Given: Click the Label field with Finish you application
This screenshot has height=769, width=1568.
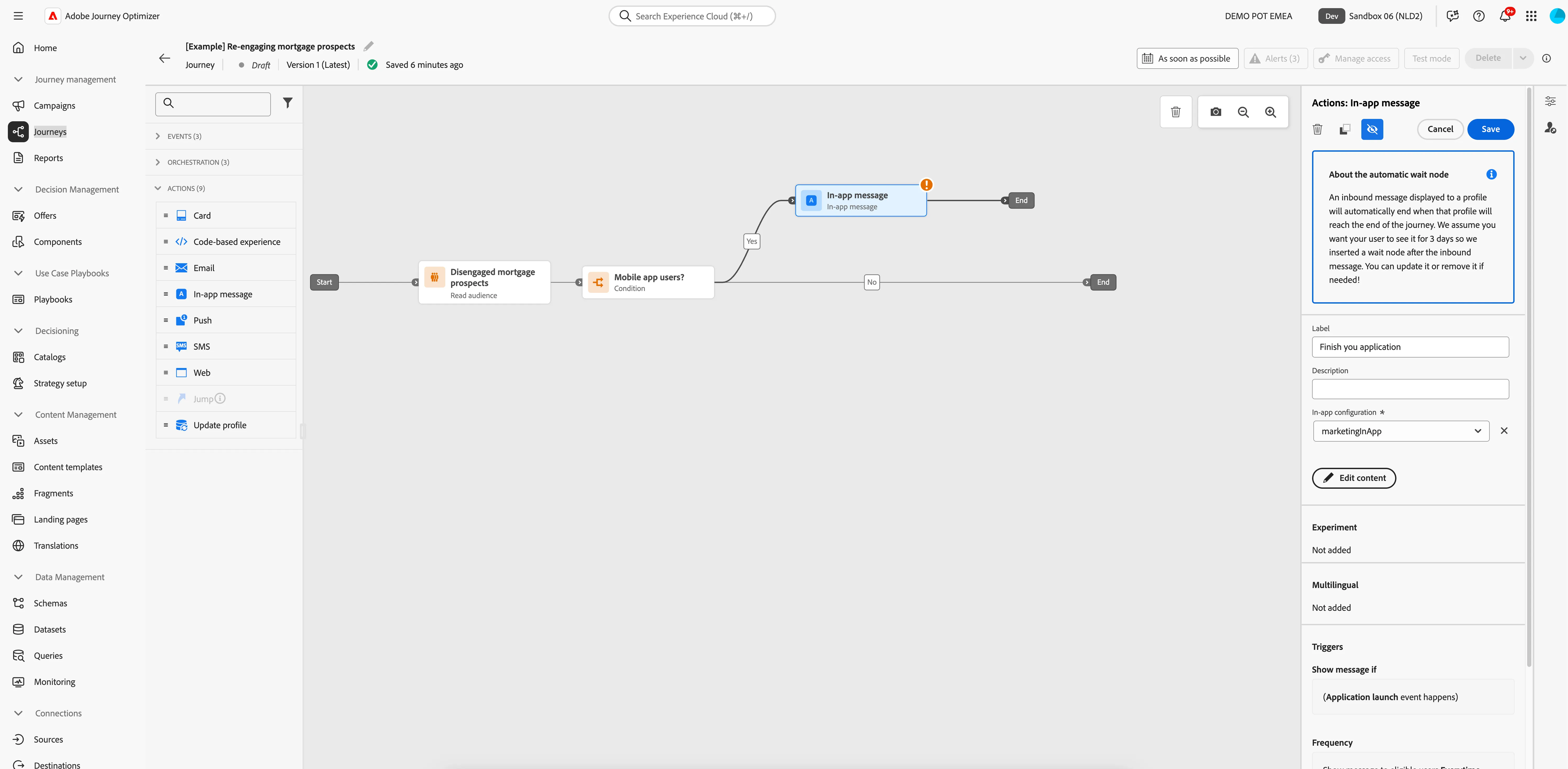Looking at the screenshot, I should point(1410,347).
